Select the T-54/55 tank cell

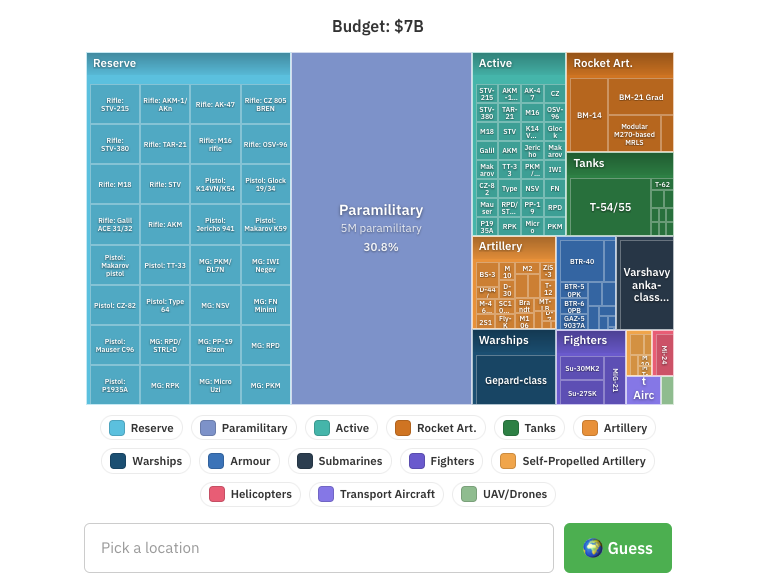click(x=609, y=207)
